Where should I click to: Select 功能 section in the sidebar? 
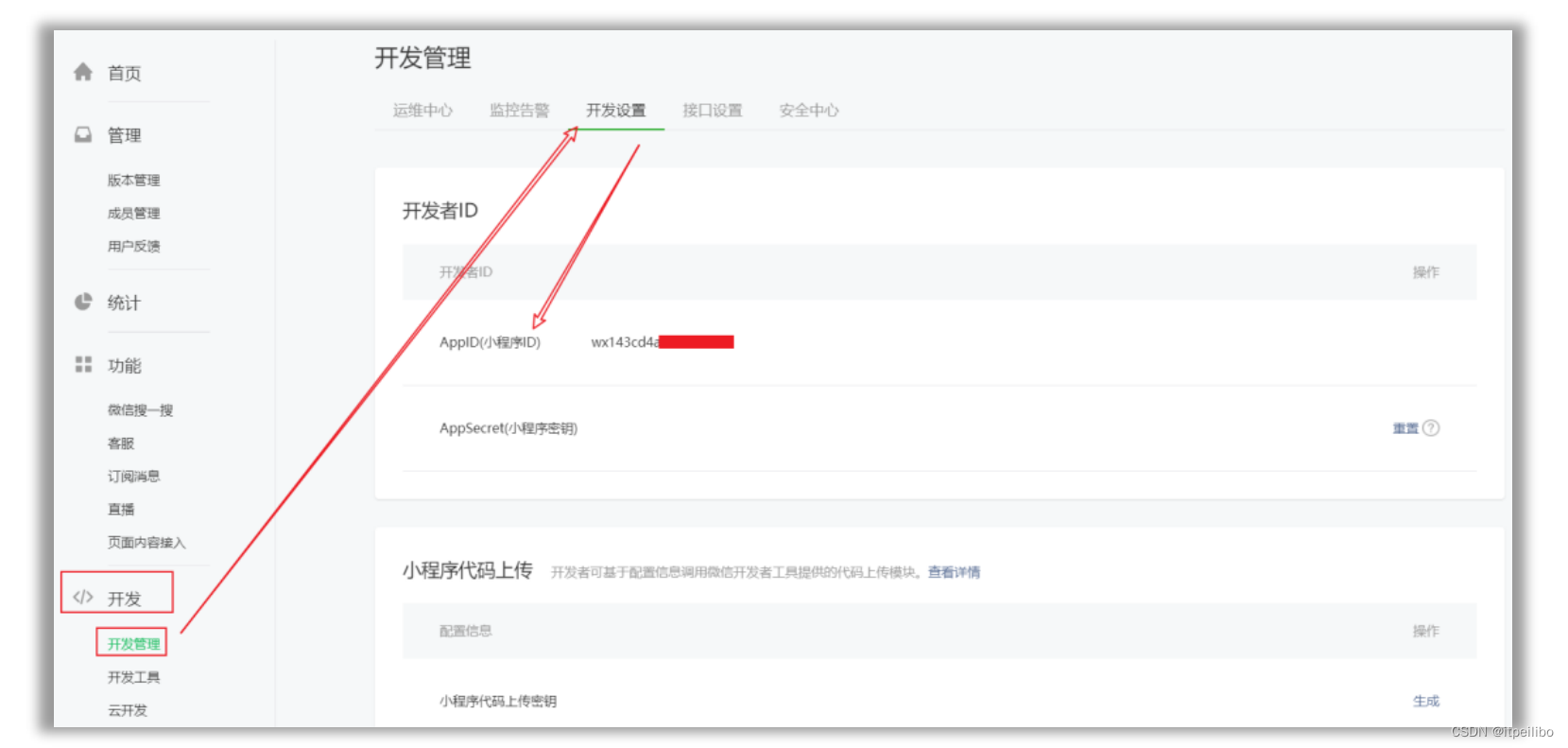pos(124,365)
